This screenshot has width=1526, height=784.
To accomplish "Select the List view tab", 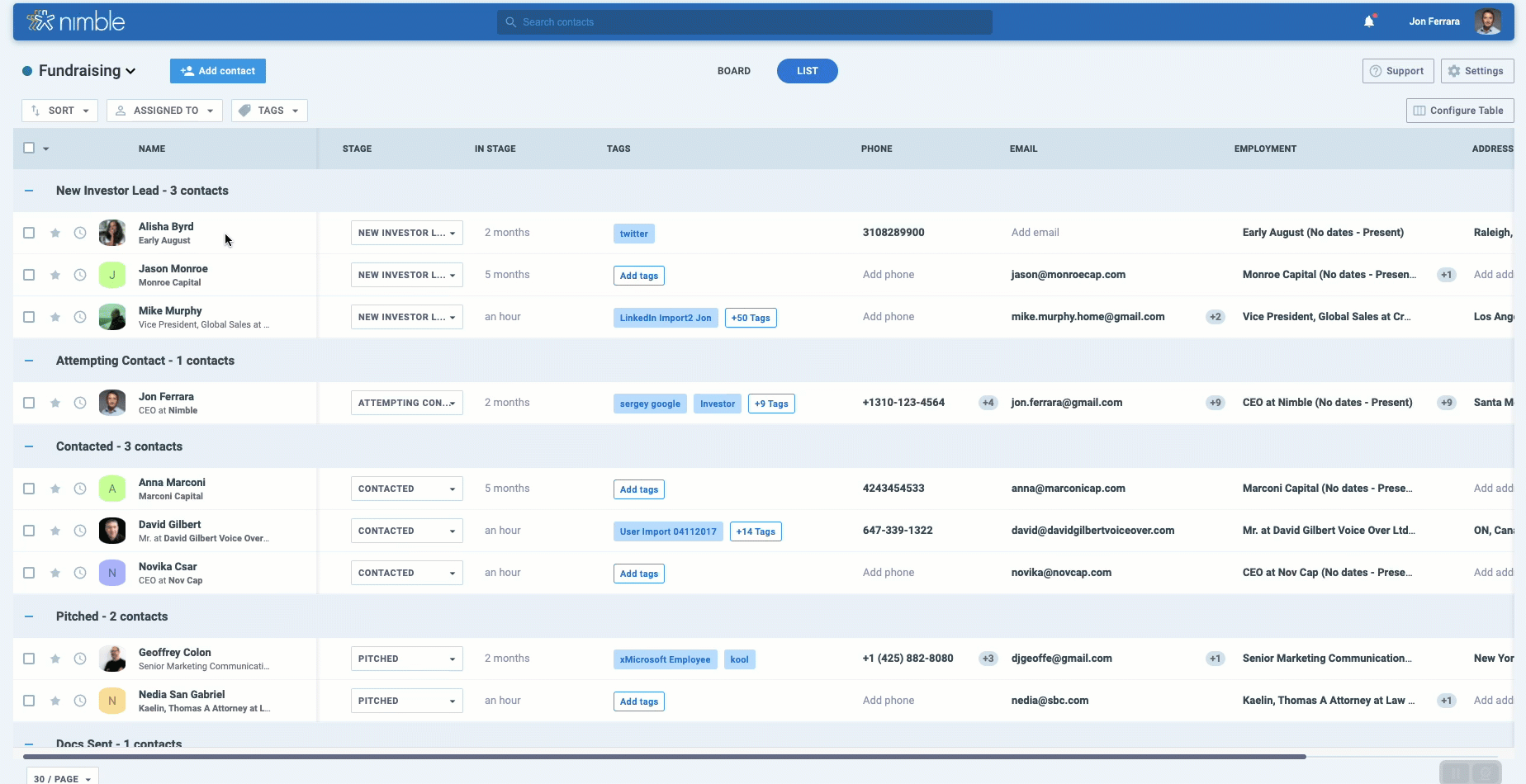I will (x=807, y=71).
